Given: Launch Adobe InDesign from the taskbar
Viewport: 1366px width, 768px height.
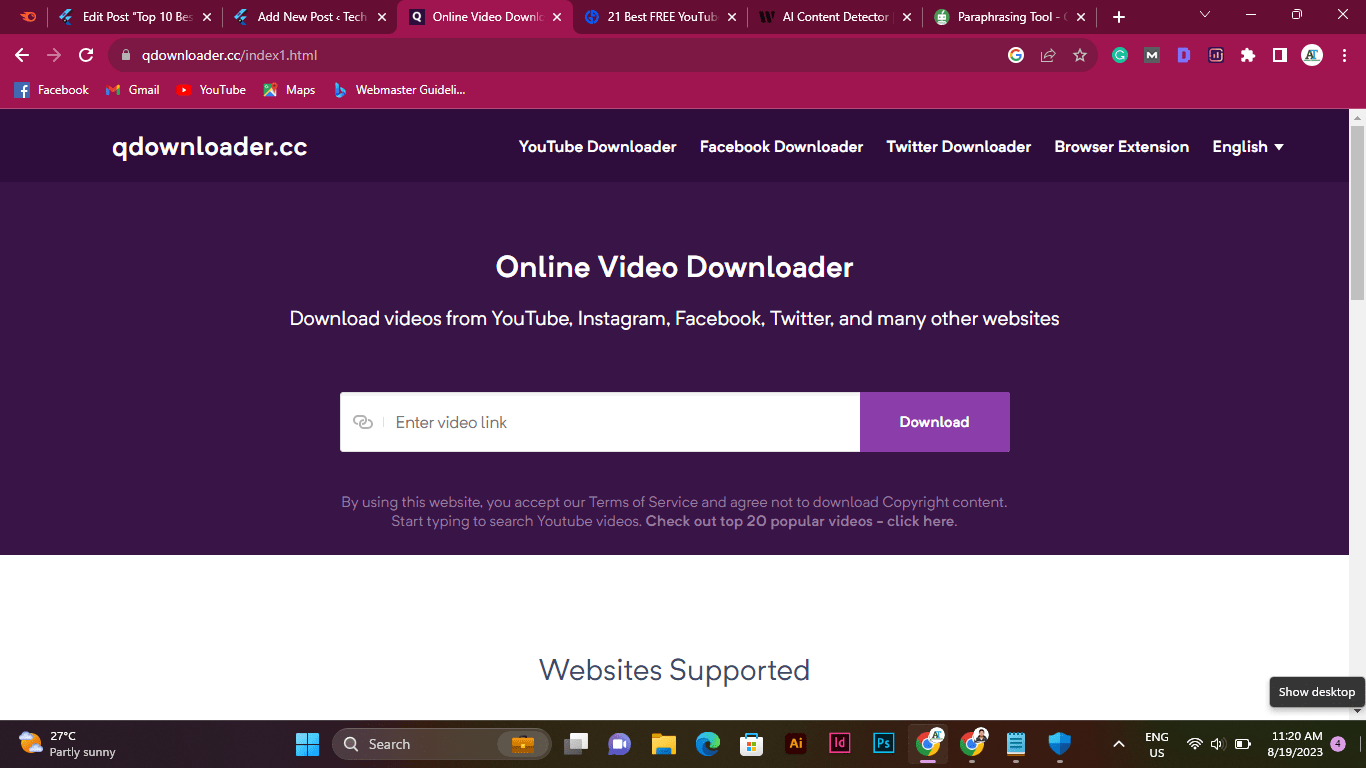Looking at the screenshot, I should 840,743.
